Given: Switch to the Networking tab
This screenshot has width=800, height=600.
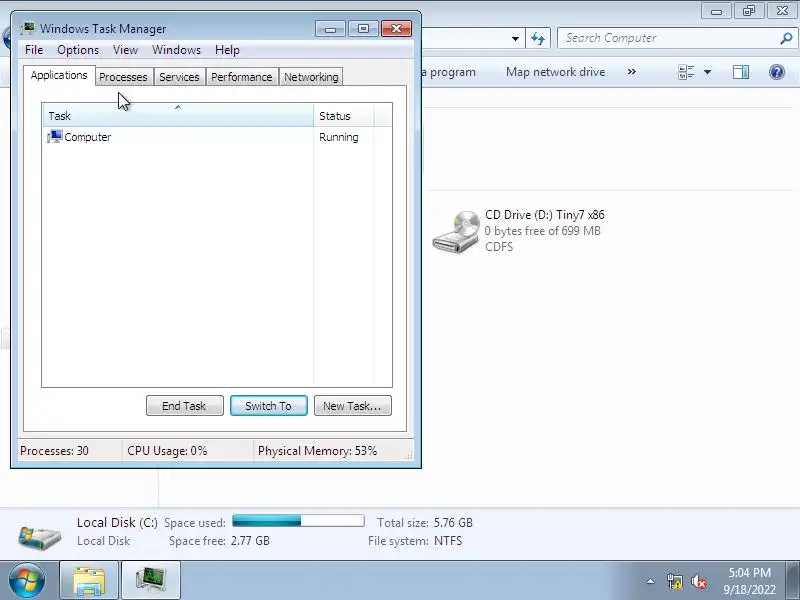Looking at the screenshot, I should click(x=311, y=77).
